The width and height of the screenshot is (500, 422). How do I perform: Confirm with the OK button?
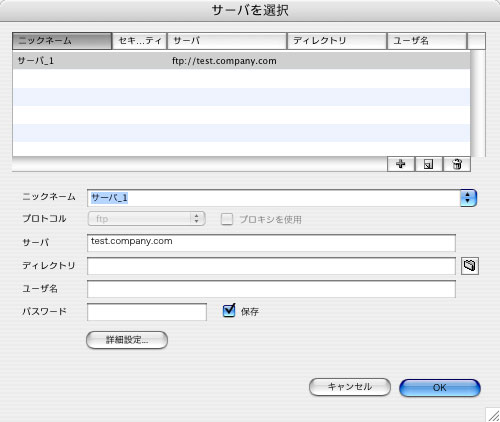[440, 388]
